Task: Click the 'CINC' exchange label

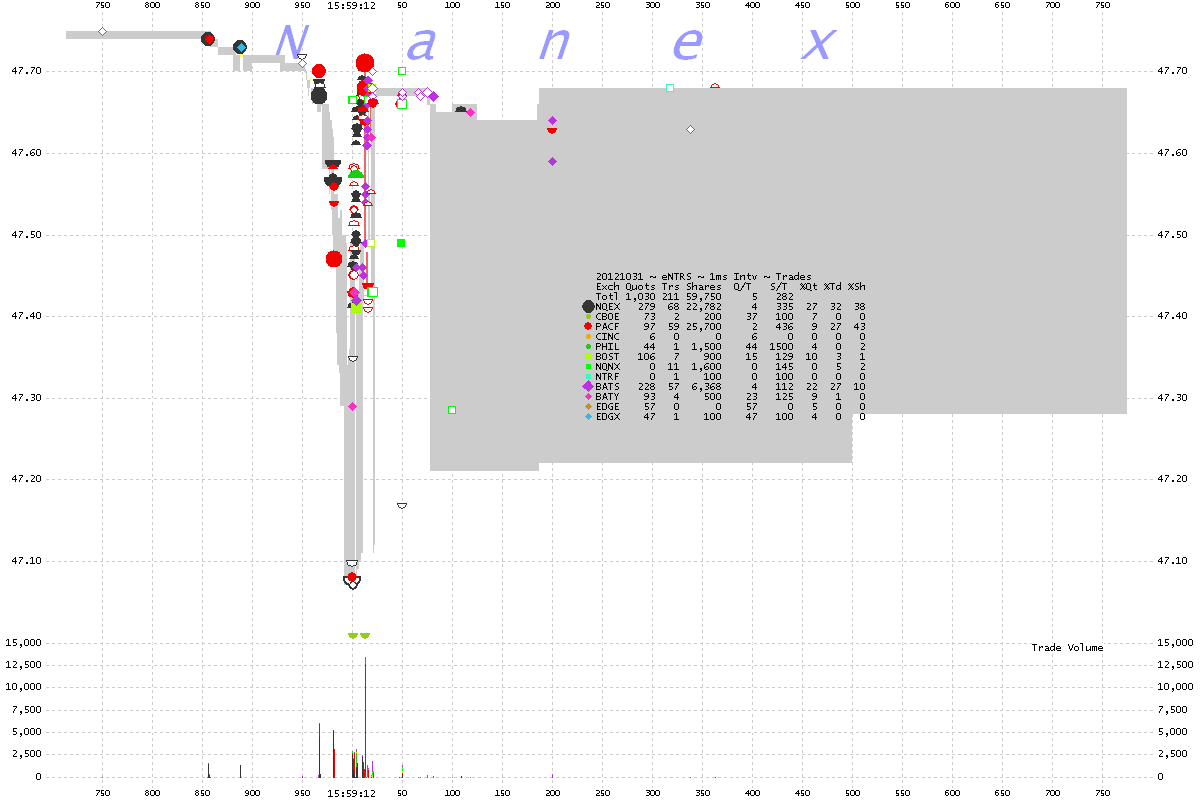Action: [x=608, y=336]
